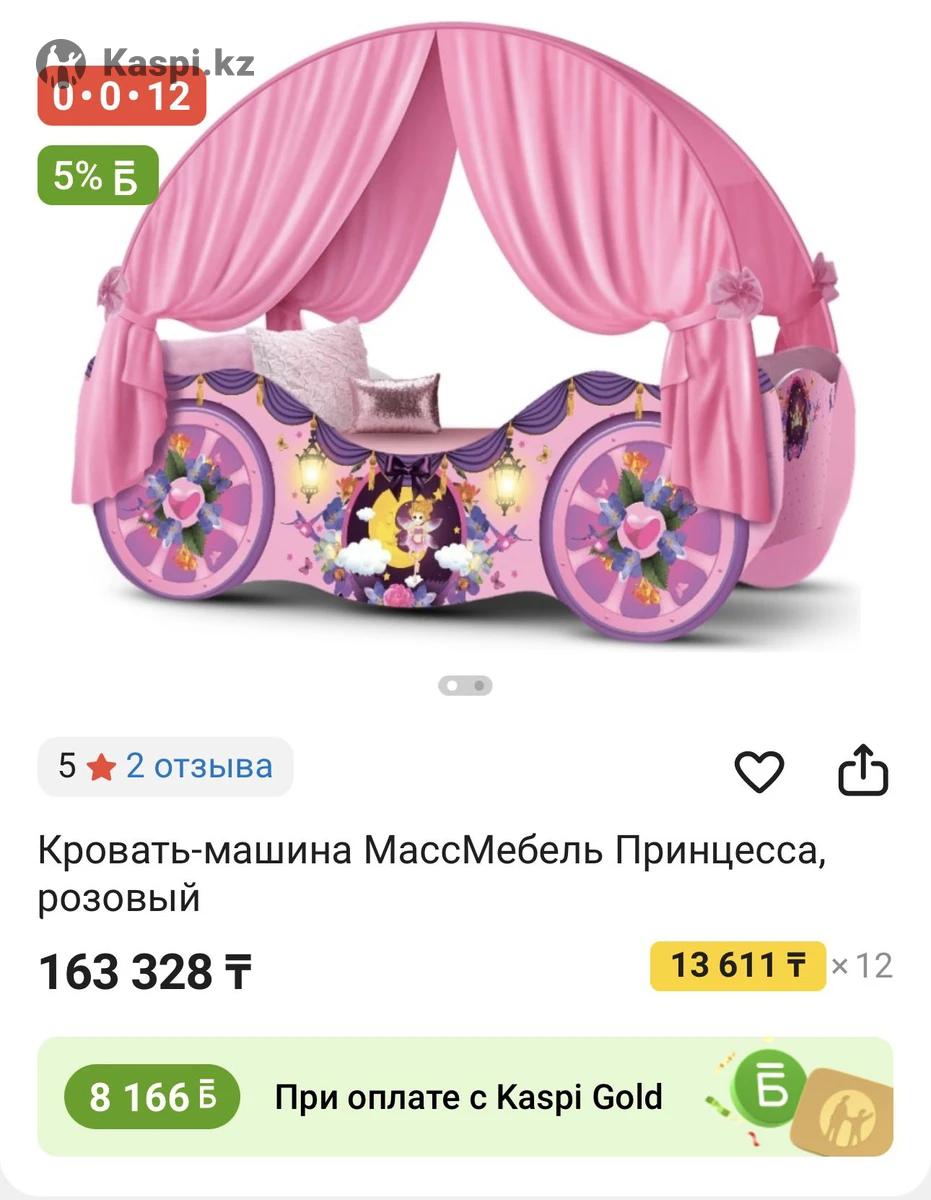
Task: Select the second image pagination dot
Action: 479,686
